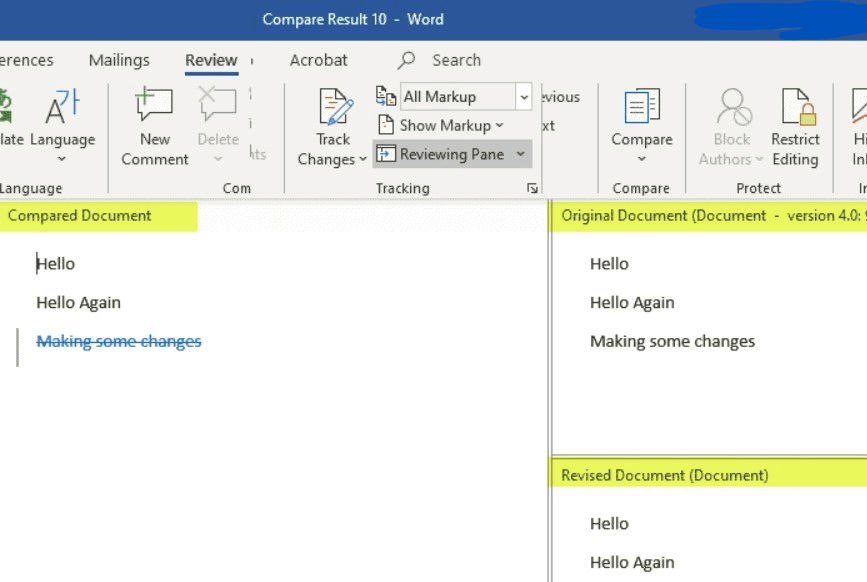
Task: Open Tracking group dialog launcher
Action: [532, 188]
